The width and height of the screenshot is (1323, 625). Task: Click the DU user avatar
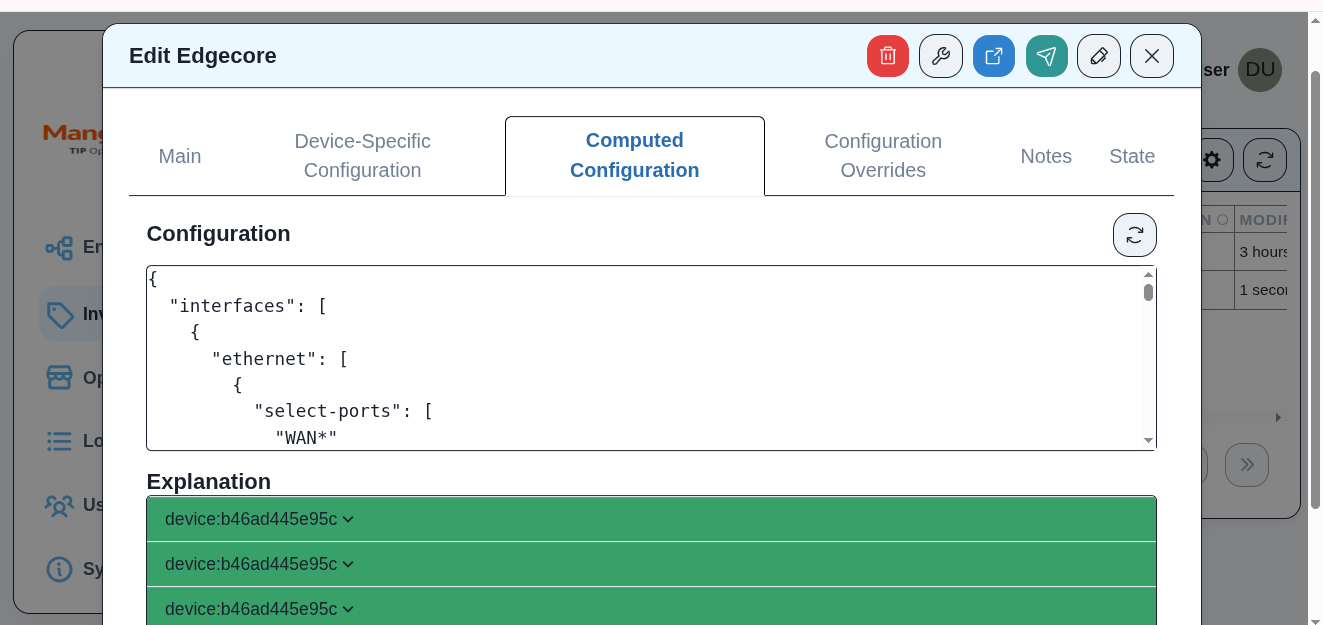tap(1260, 70)
